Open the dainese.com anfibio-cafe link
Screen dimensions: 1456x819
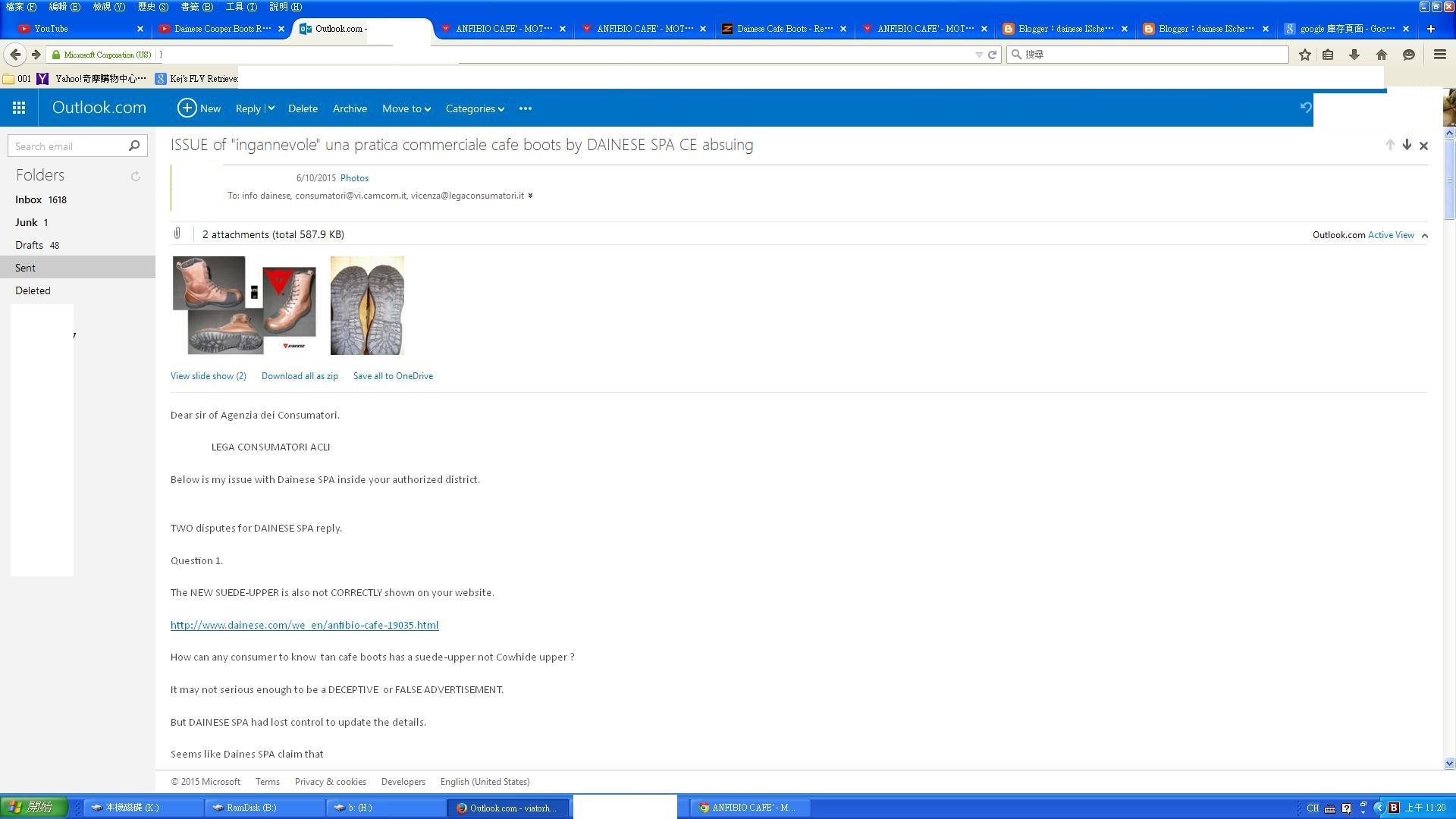(x=304, y=625)
